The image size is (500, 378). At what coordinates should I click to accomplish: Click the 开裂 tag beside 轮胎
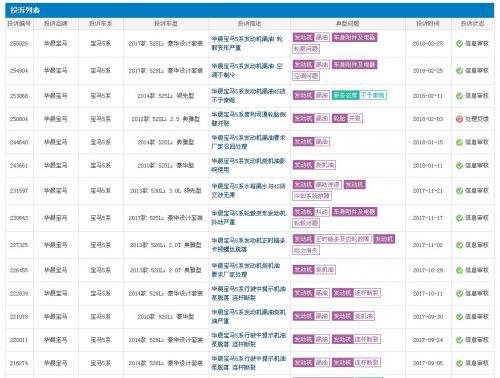355,118
